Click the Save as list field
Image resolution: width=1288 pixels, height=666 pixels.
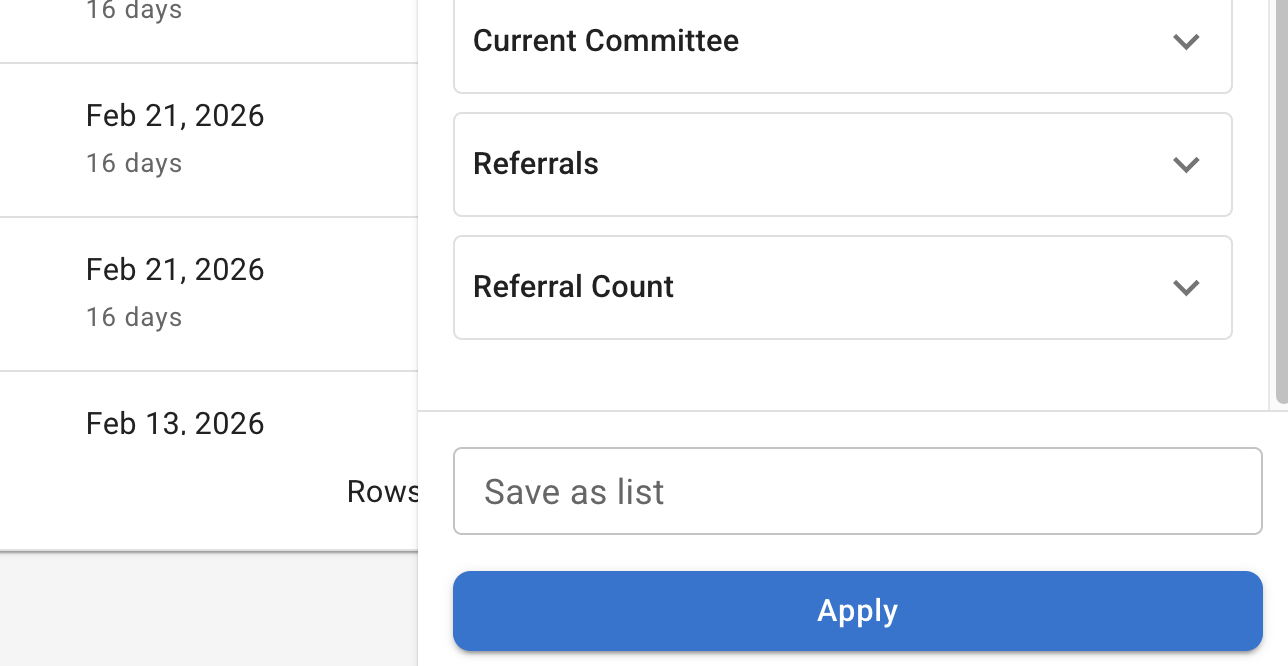[x=857, y=491]
